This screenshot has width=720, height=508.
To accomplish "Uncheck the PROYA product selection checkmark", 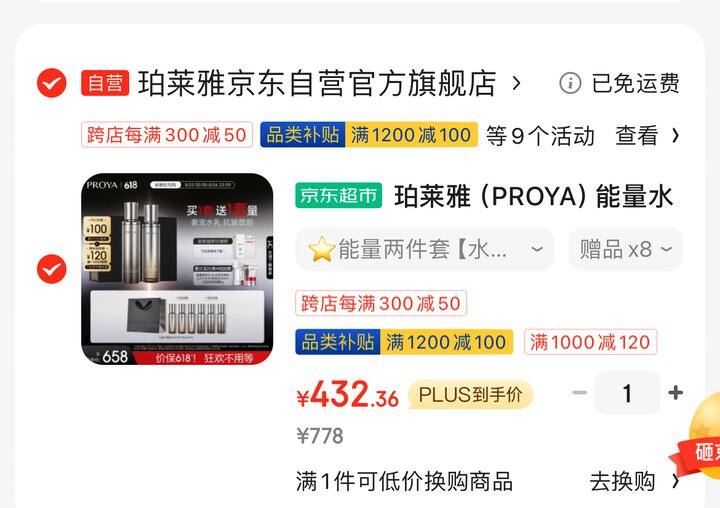I will (51, 269).
